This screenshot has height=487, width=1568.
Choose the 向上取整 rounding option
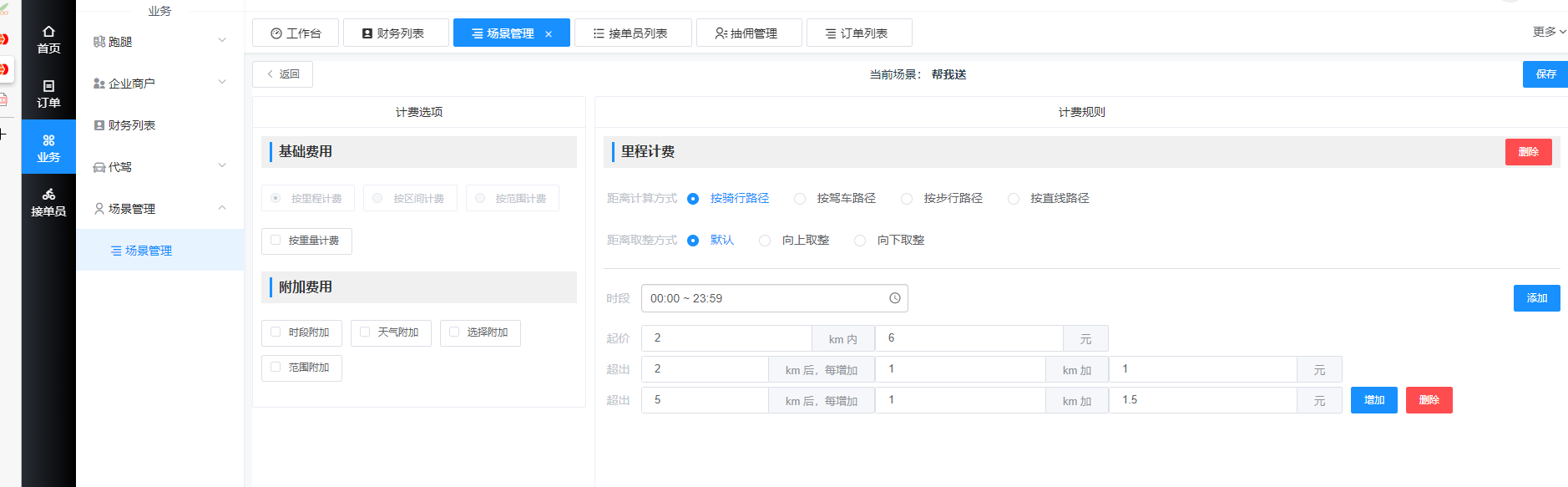pyautogui.click(x=765, y=241)
